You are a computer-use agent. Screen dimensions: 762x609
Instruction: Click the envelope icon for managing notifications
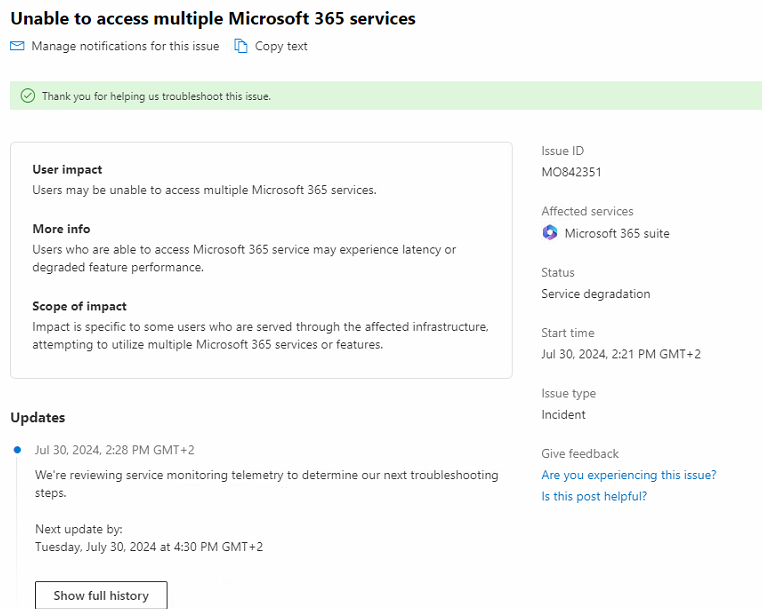tap(17, 46)
